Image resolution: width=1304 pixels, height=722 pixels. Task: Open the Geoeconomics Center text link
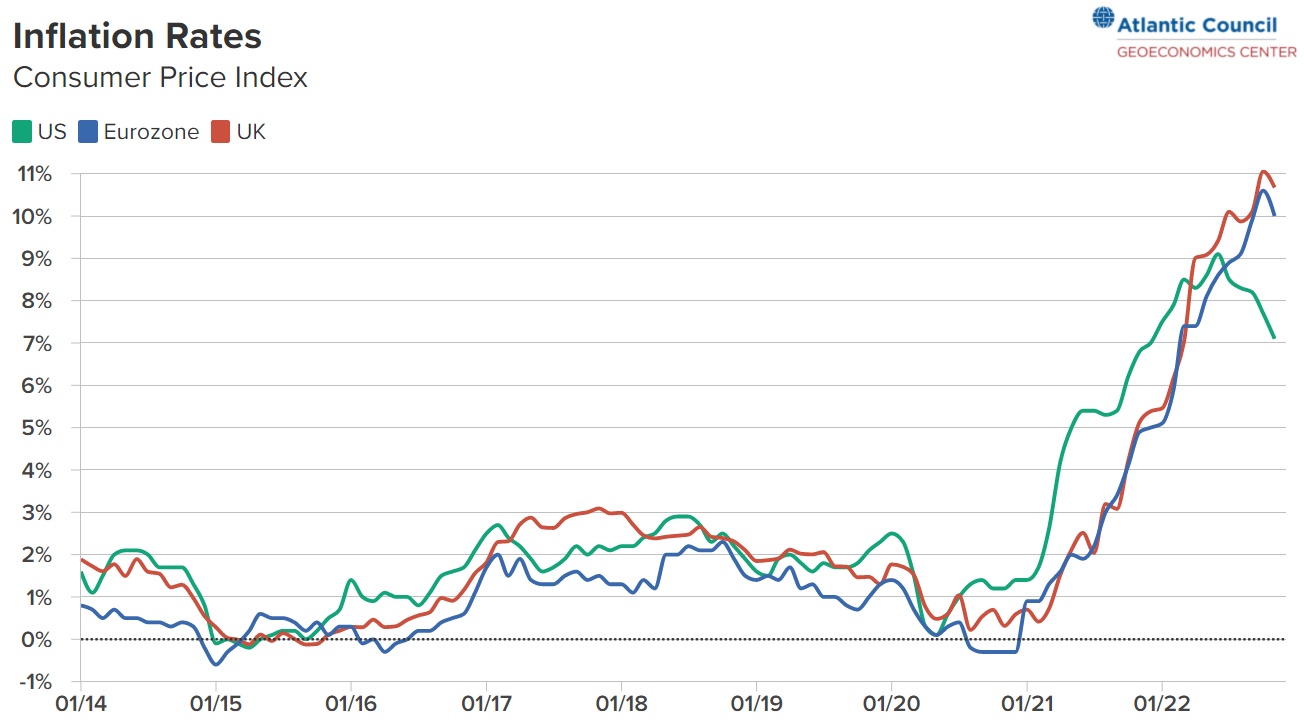tap(1206, 52)
